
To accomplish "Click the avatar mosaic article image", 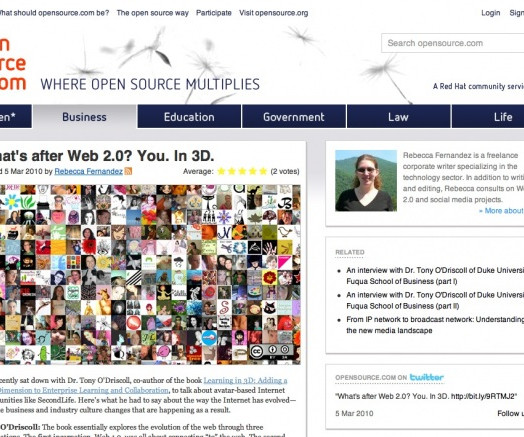I will click(150, 274).
